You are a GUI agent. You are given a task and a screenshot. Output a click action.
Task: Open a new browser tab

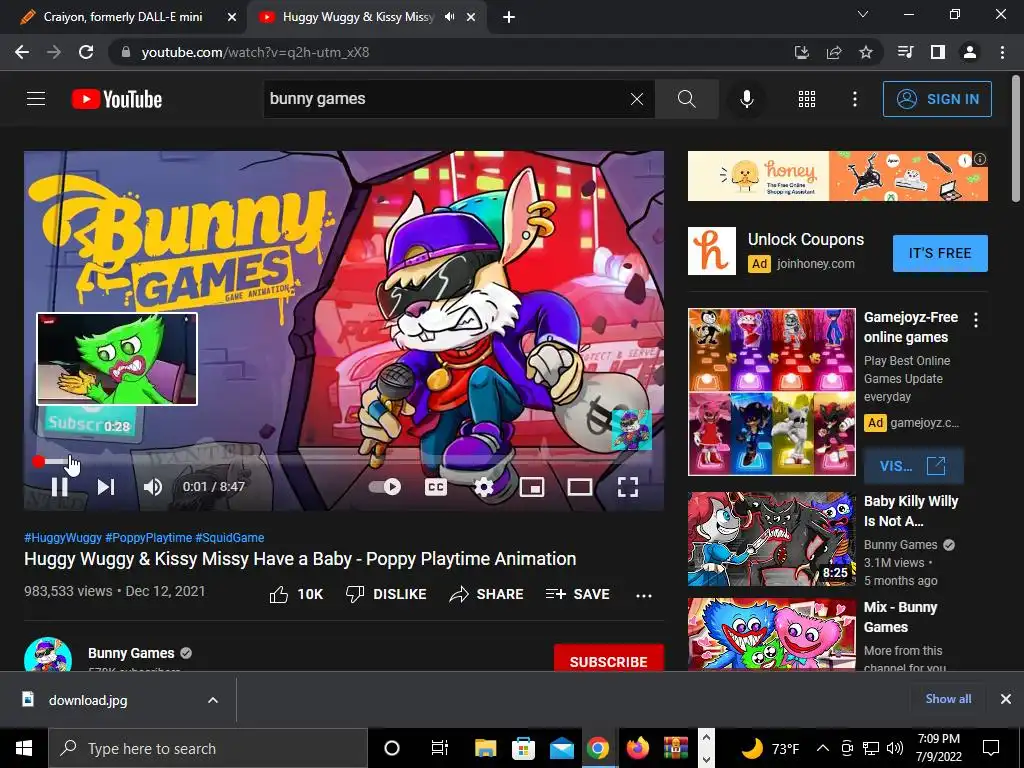pos(509,17)
